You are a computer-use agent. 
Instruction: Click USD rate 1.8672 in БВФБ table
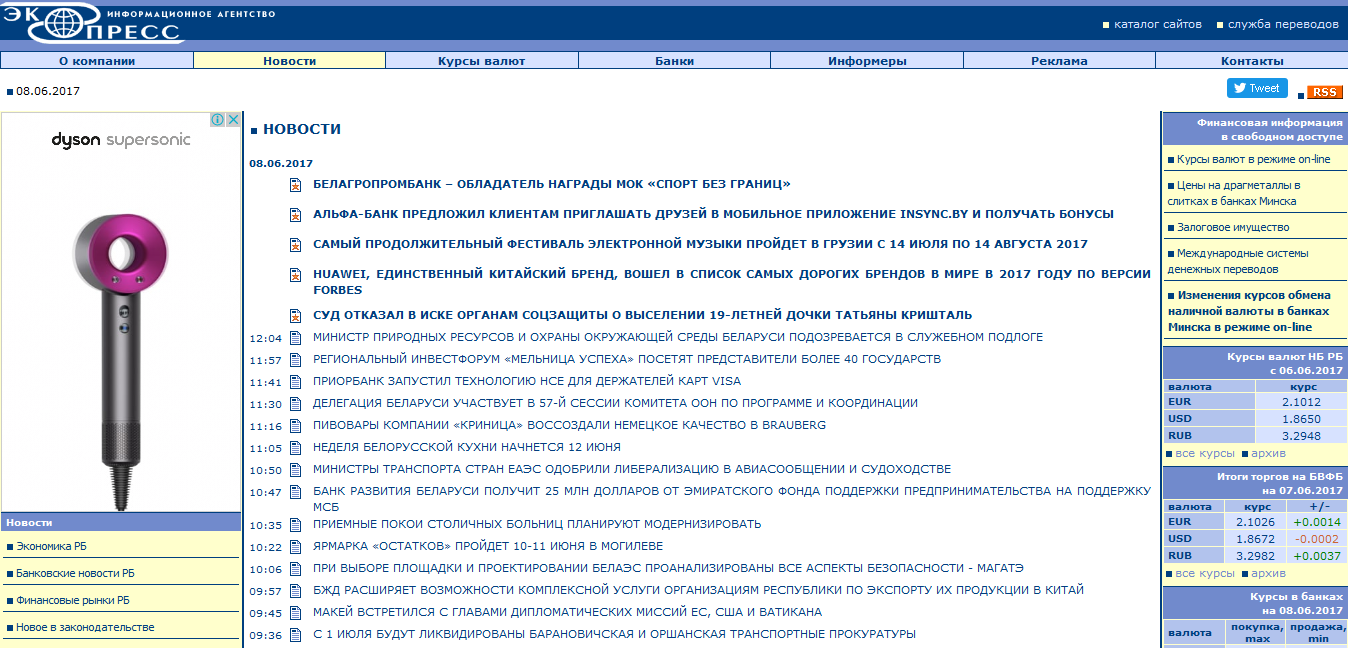coord(1255,538)
